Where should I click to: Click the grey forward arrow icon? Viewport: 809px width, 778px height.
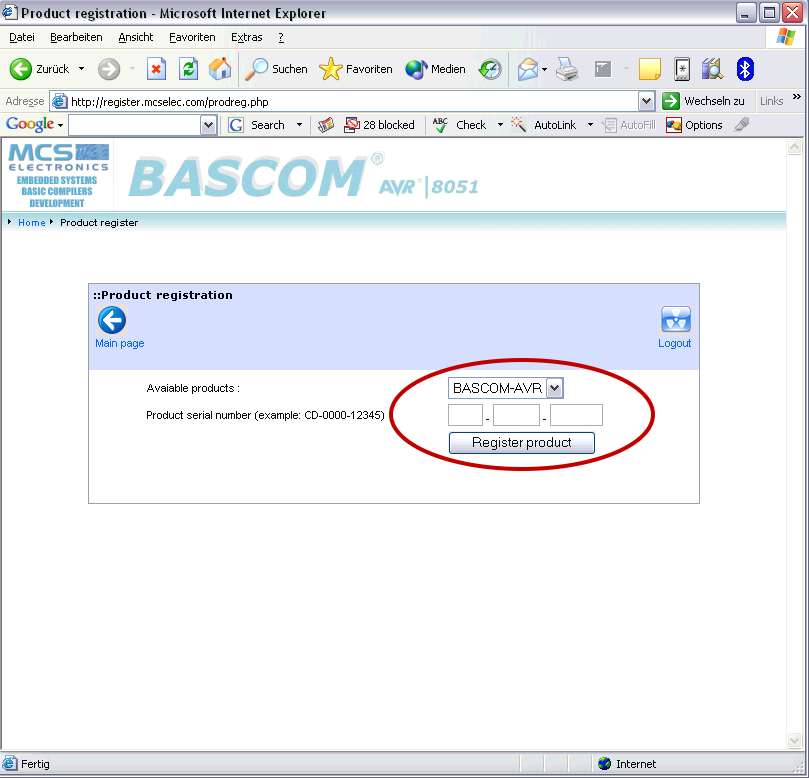point(109,69)
